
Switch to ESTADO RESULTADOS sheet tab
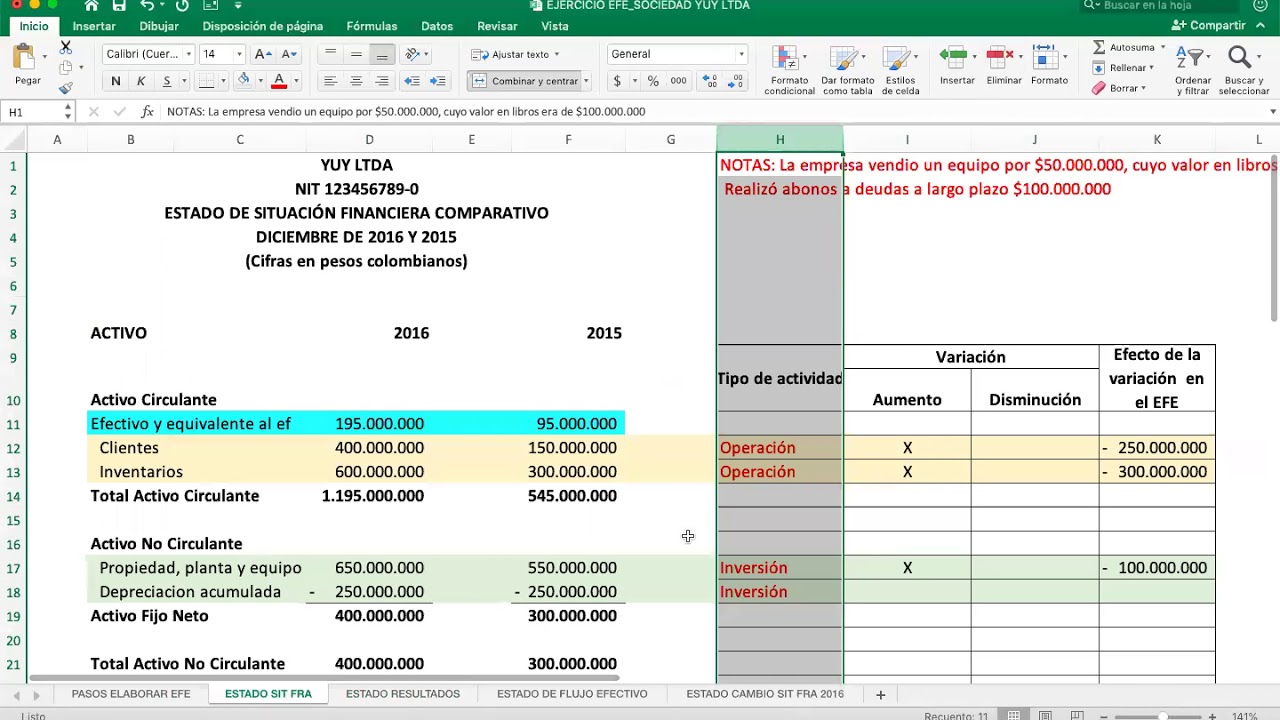pos(403,694)
